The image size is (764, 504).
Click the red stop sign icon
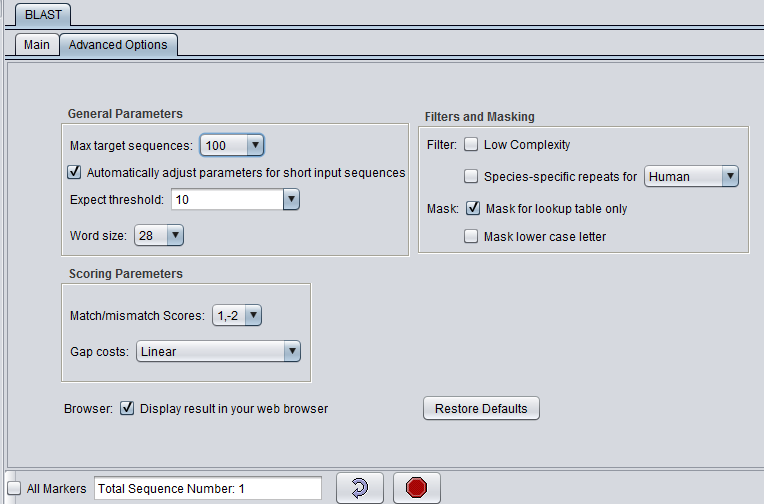(416, 488)
